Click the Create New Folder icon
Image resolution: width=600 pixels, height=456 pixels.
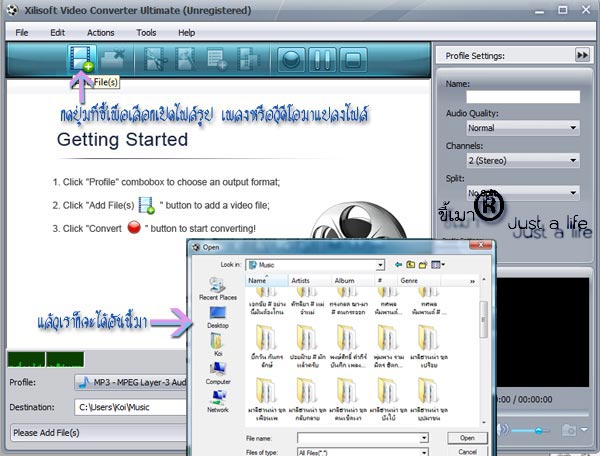[x=423, y=264]
